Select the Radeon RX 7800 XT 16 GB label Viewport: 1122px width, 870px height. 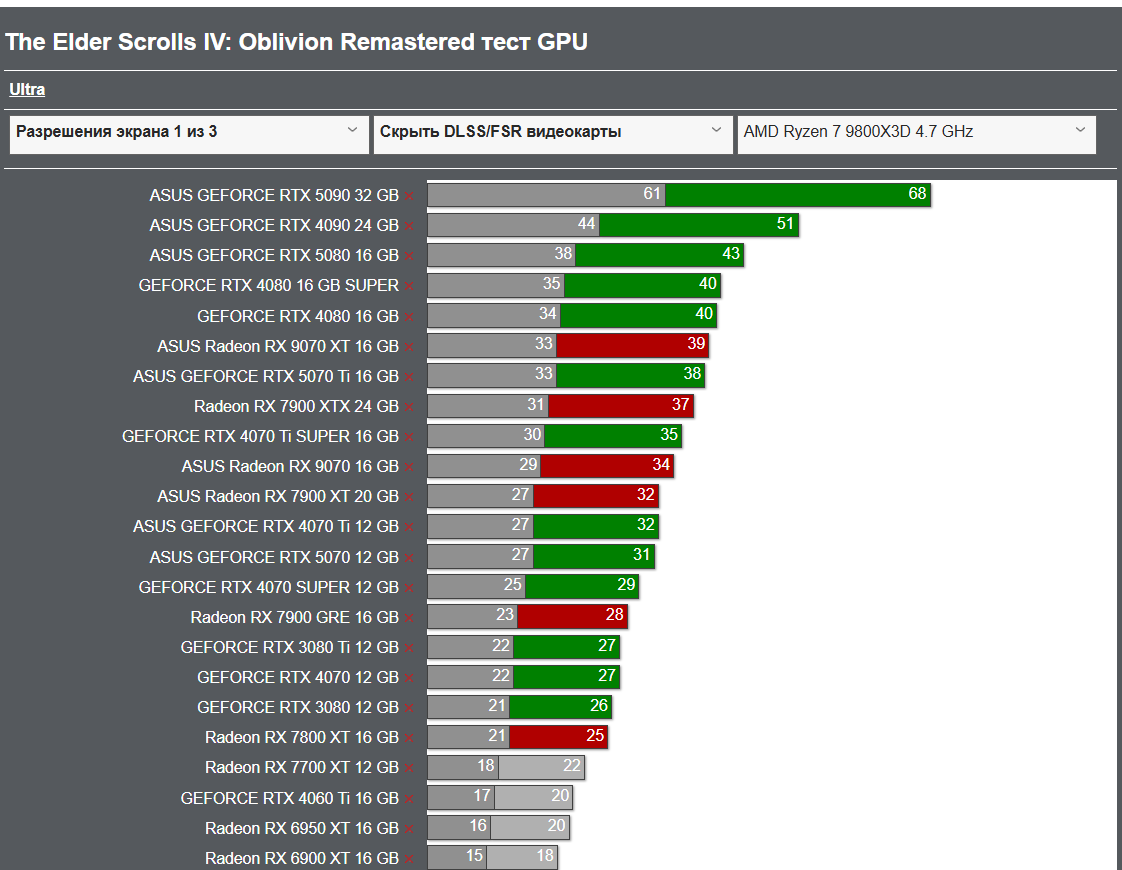(x=302, y=738)
